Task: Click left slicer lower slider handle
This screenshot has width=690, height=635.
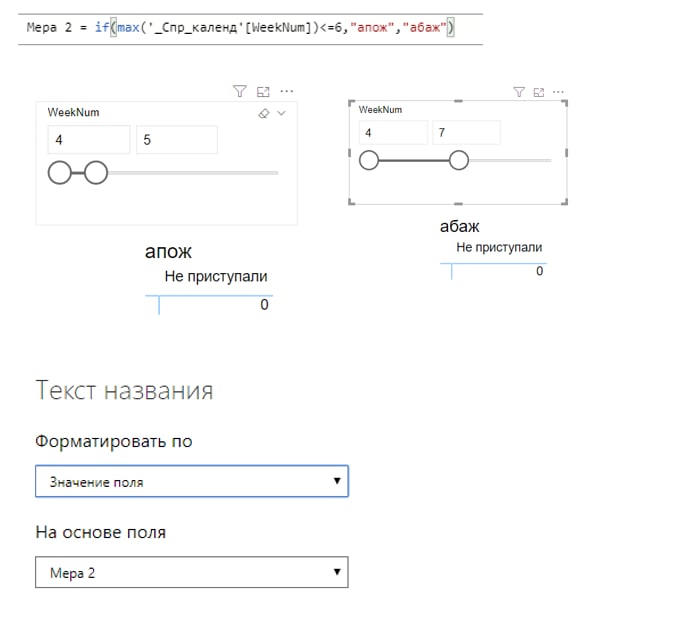Action: tap(59, 173)
